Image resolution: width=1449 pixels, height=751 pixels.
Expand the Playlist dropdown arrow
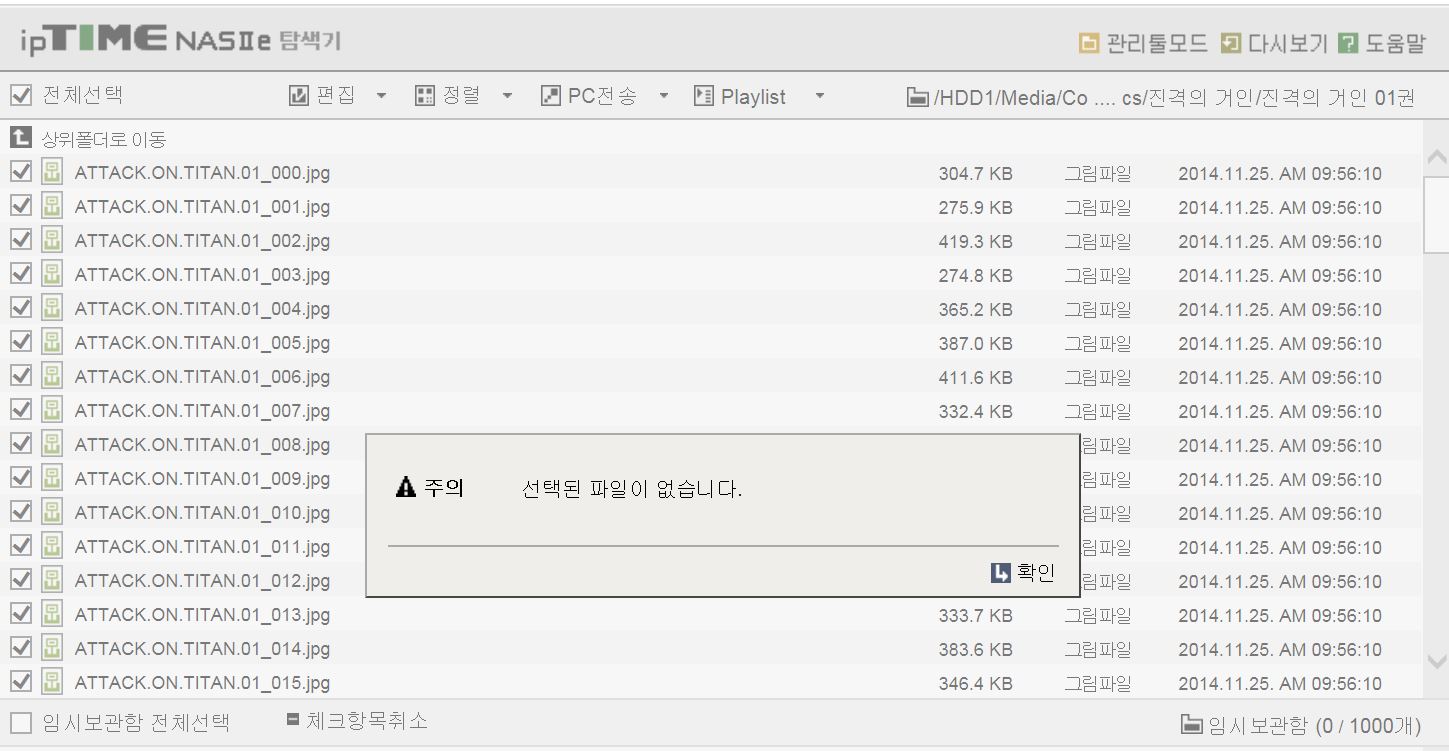tap(820, 96)
